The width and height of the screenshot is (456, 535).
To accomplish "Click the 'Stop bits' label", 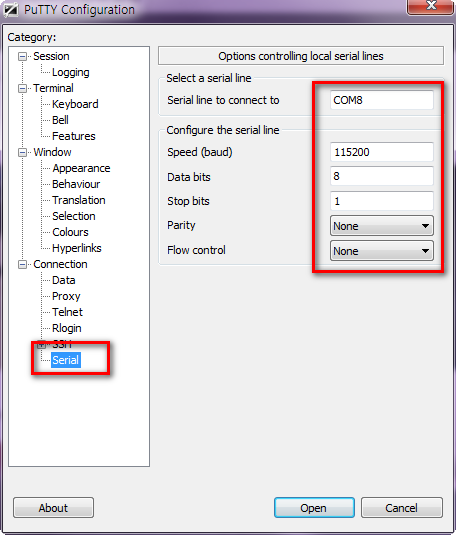I will [x=188, y=201].
